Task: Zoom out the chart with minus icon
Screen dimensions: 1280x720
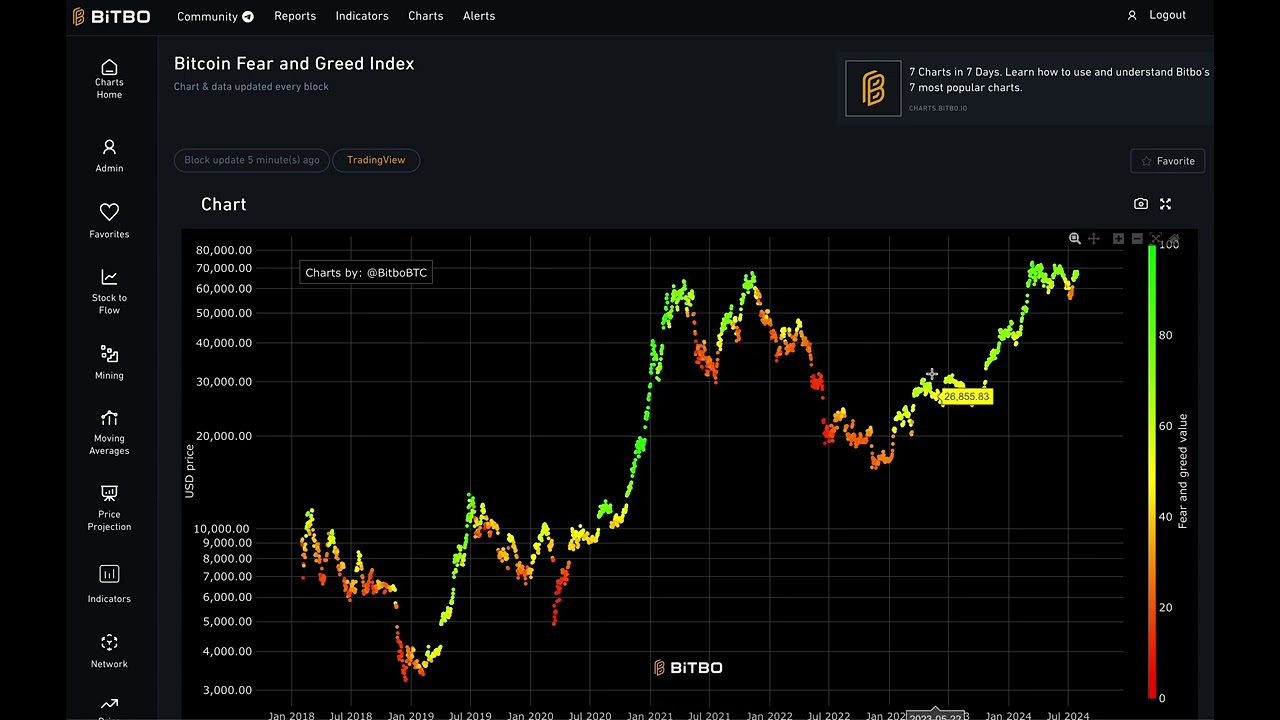Action: 1137,238
